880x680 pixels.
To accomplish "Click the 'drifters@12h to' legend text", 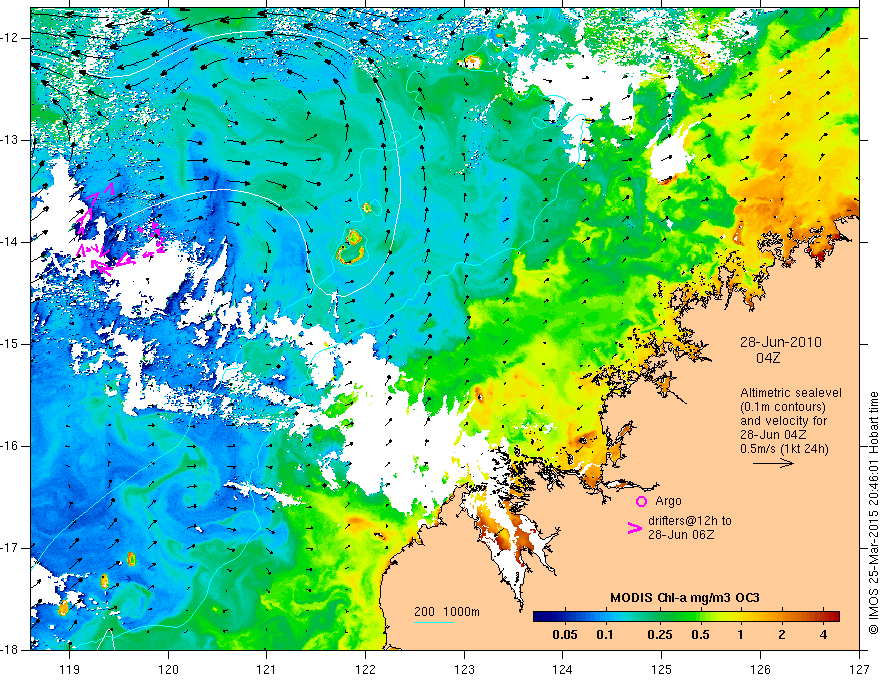I will tap(690, 521).
